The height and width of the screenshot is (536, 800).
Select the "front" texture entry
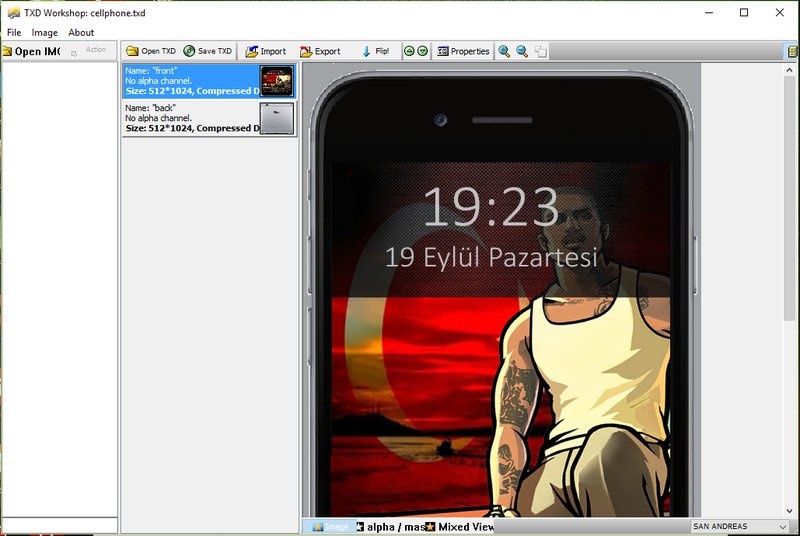click(x=209, y=81)
